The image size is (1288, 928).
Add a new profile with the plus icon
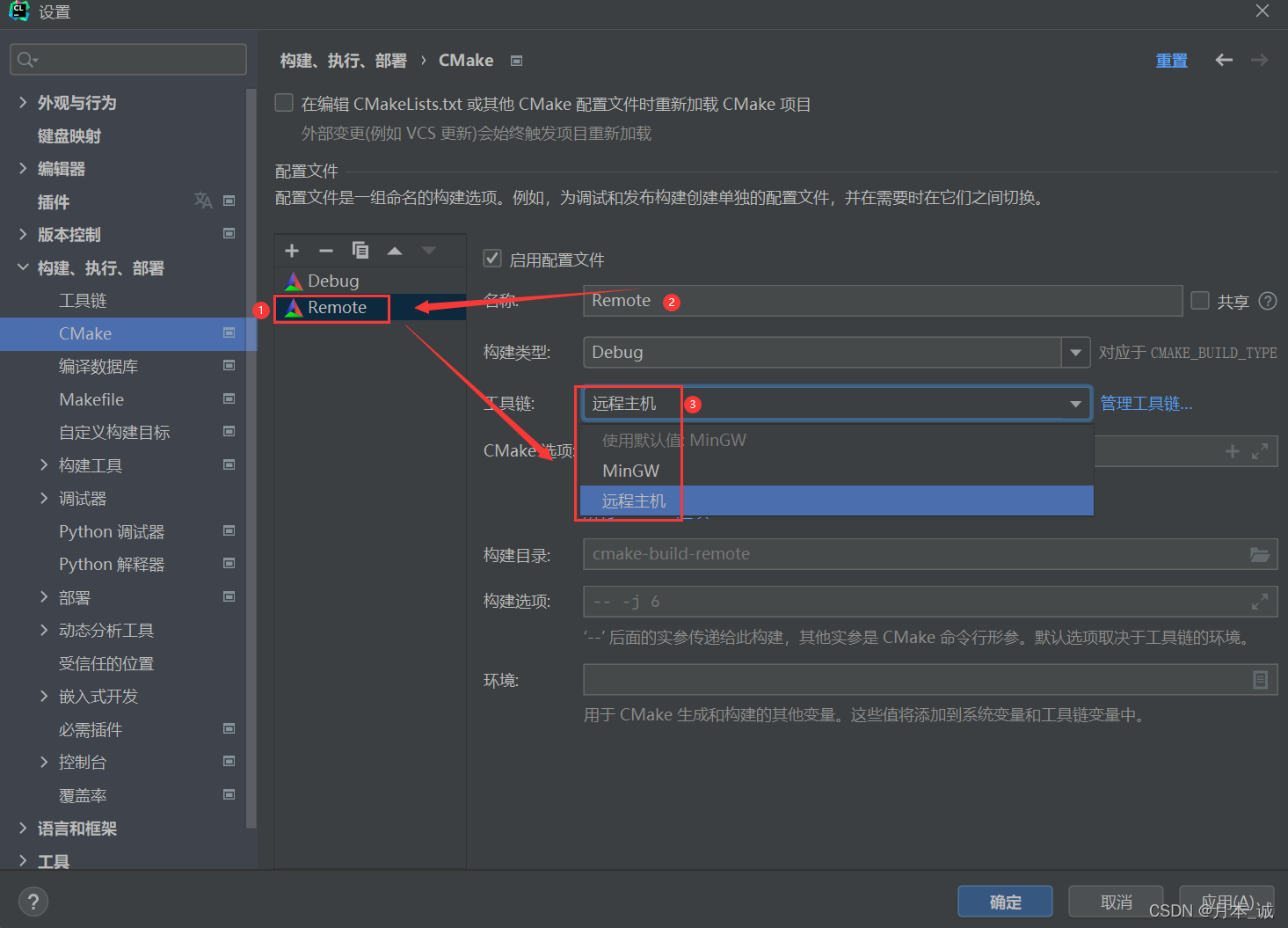pos(291,251)
